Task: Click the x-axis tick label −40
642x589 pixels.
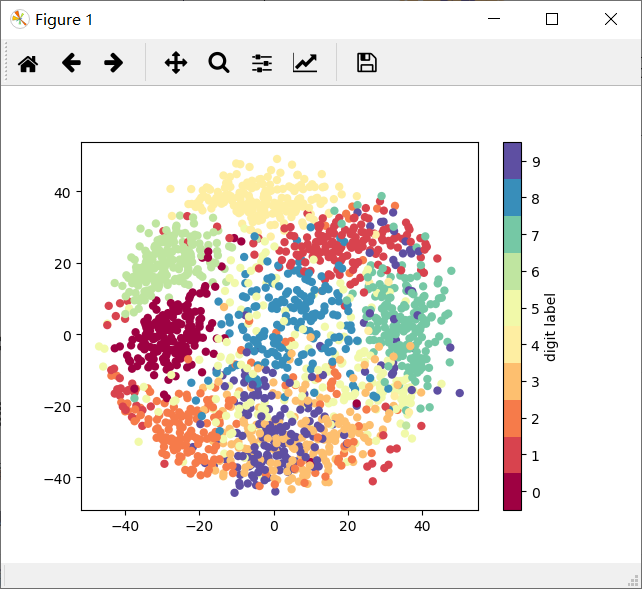Action: 125,526
